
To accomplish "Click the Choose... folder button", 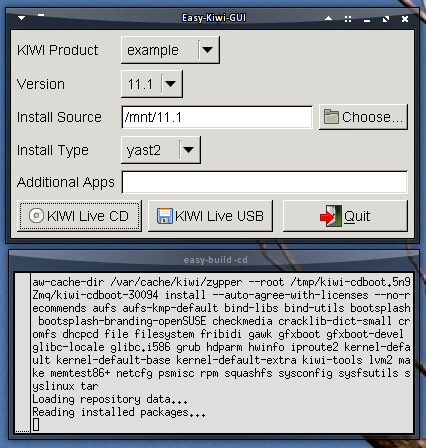I will [363, 117].
